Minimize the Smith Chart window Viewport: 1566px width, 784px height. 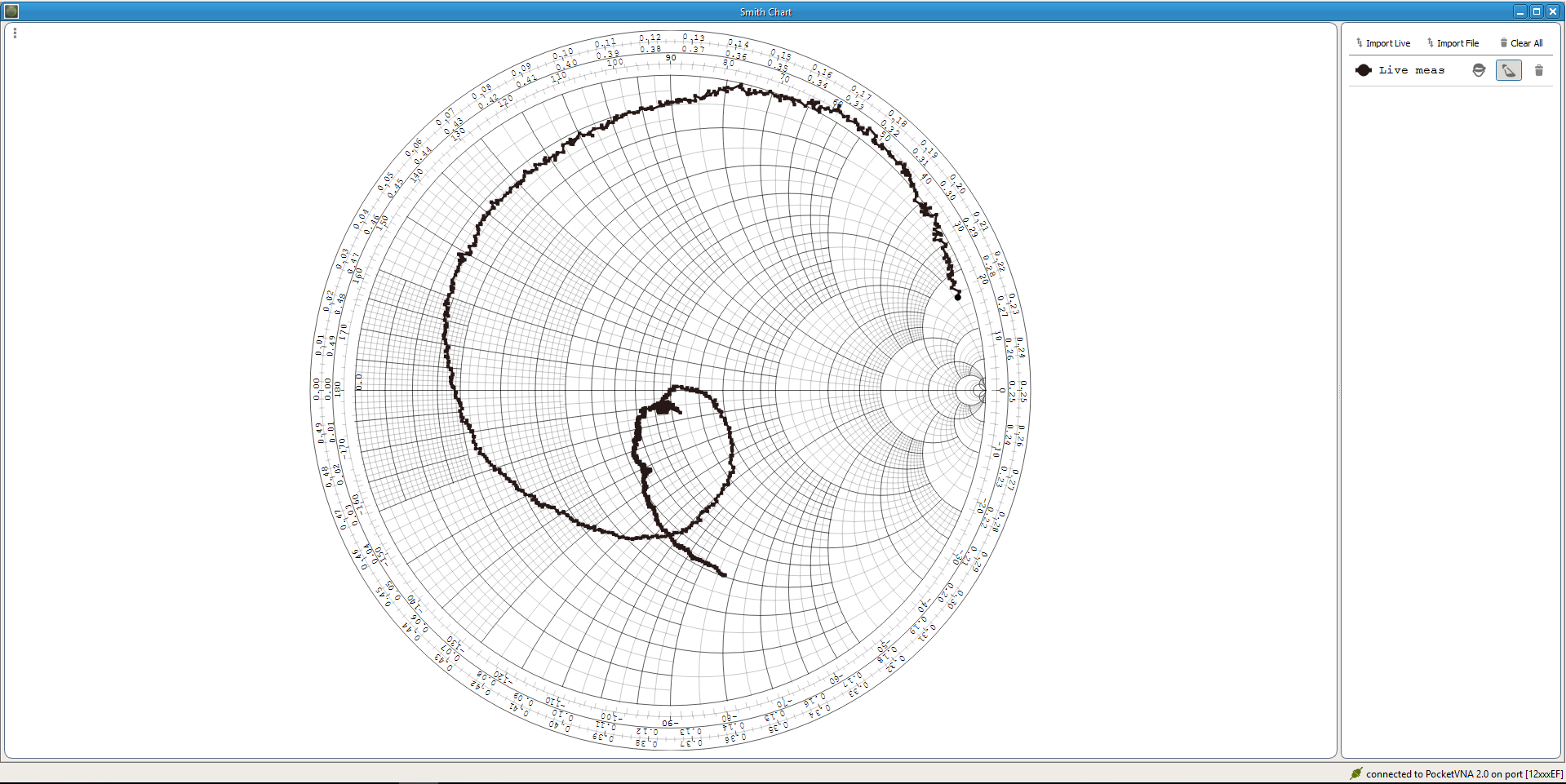click(x=1519, y=11)
